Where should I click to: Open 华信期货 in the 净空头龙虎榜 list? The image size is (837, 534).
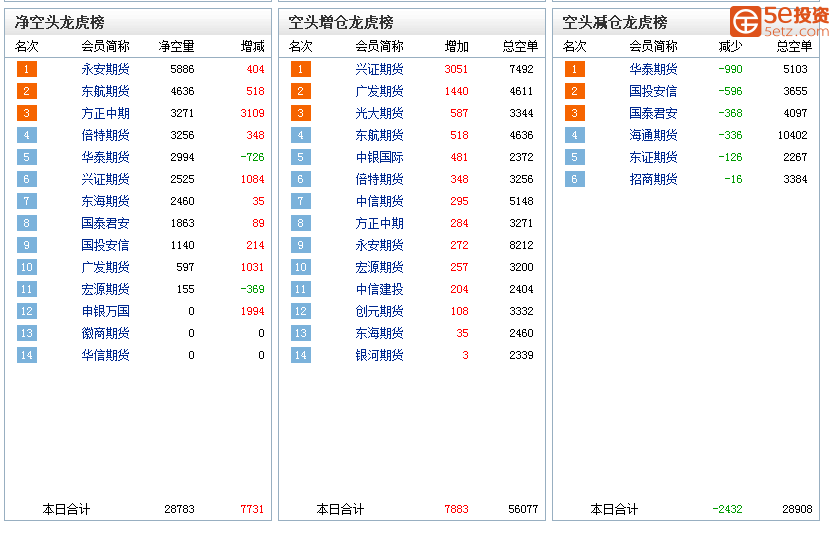click(105, 355)
